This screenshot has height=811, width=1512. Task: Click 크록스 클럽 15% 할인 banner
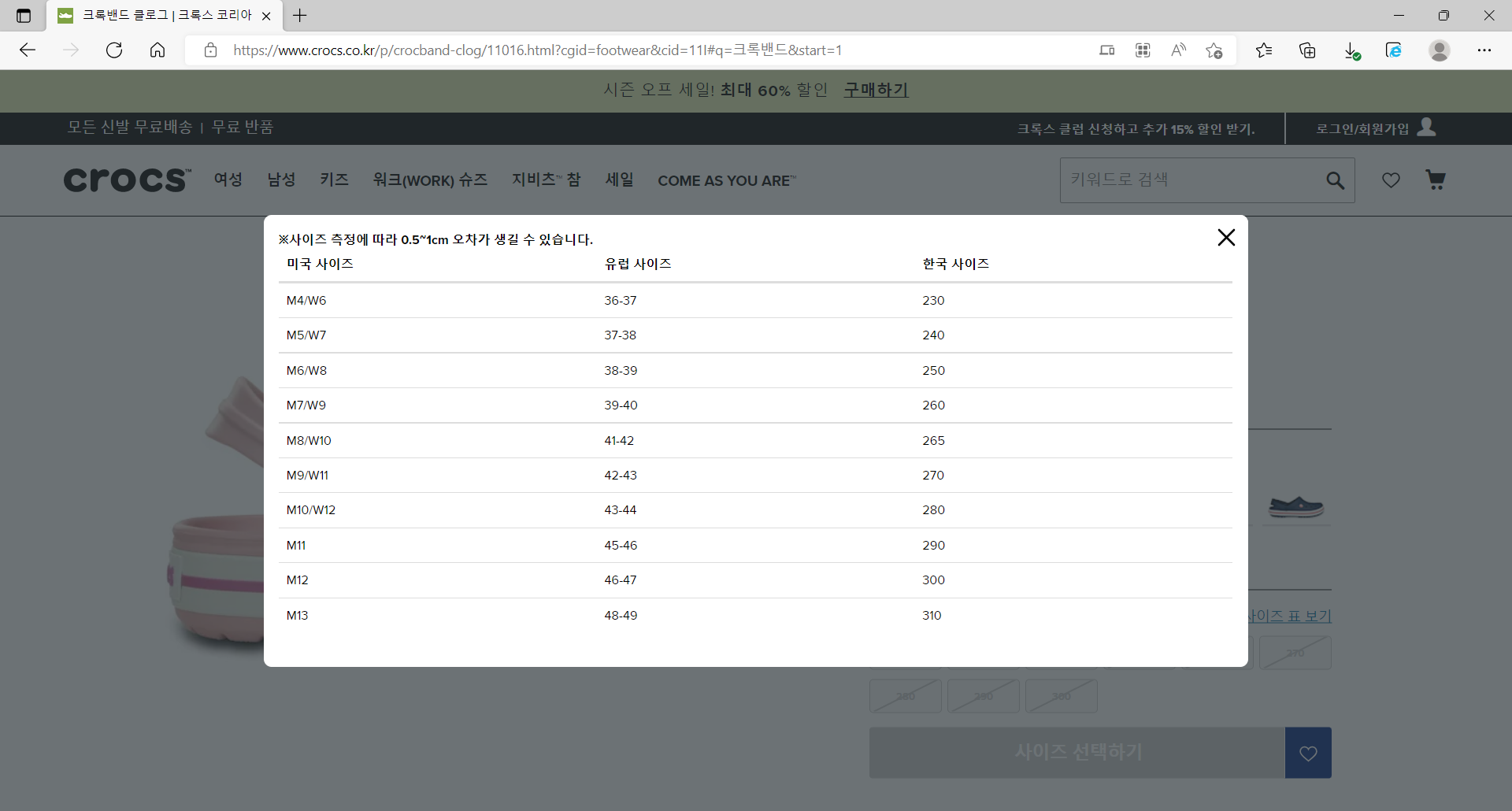coord(1136,128)
